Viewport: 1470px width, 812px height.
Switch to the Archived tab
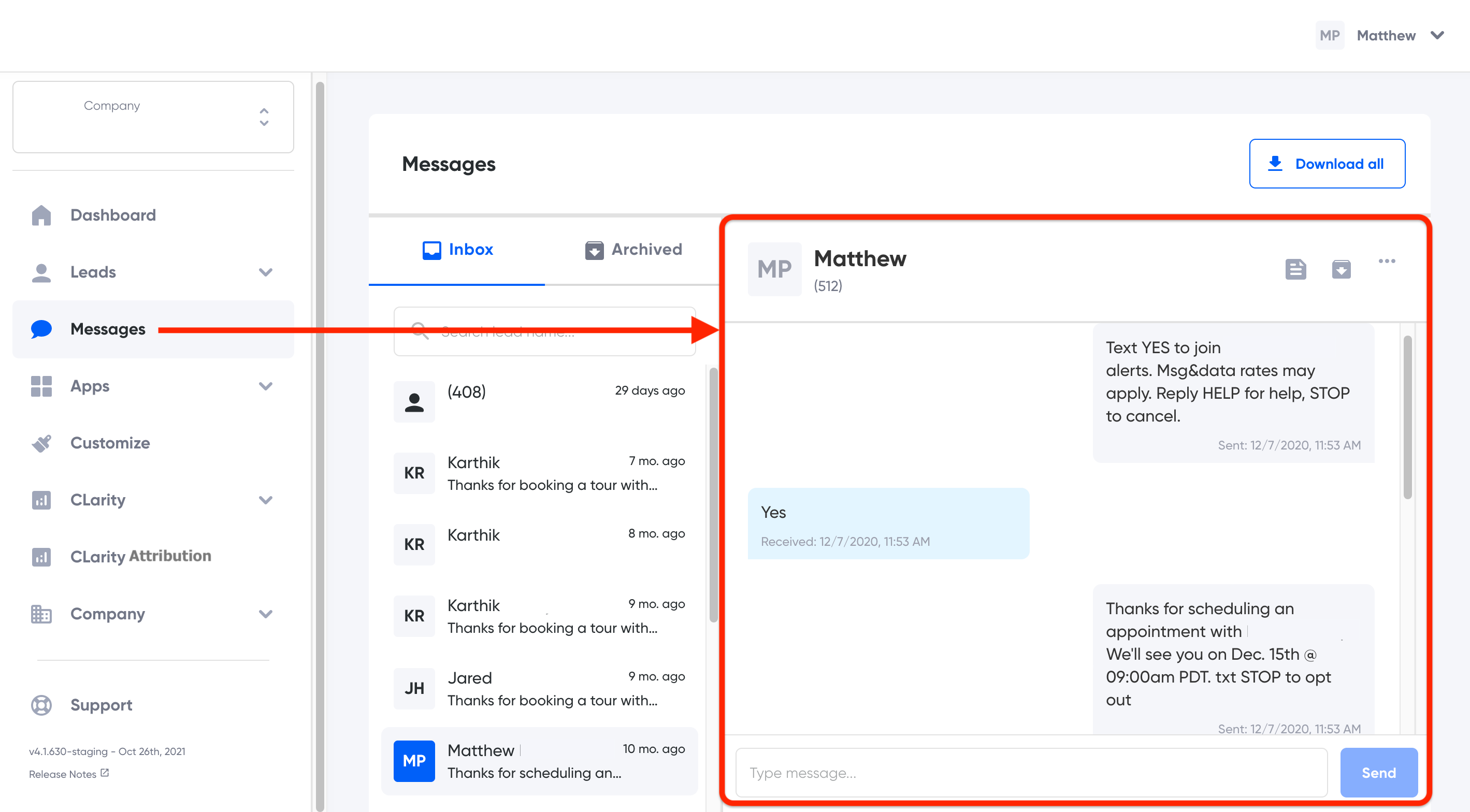633,250
